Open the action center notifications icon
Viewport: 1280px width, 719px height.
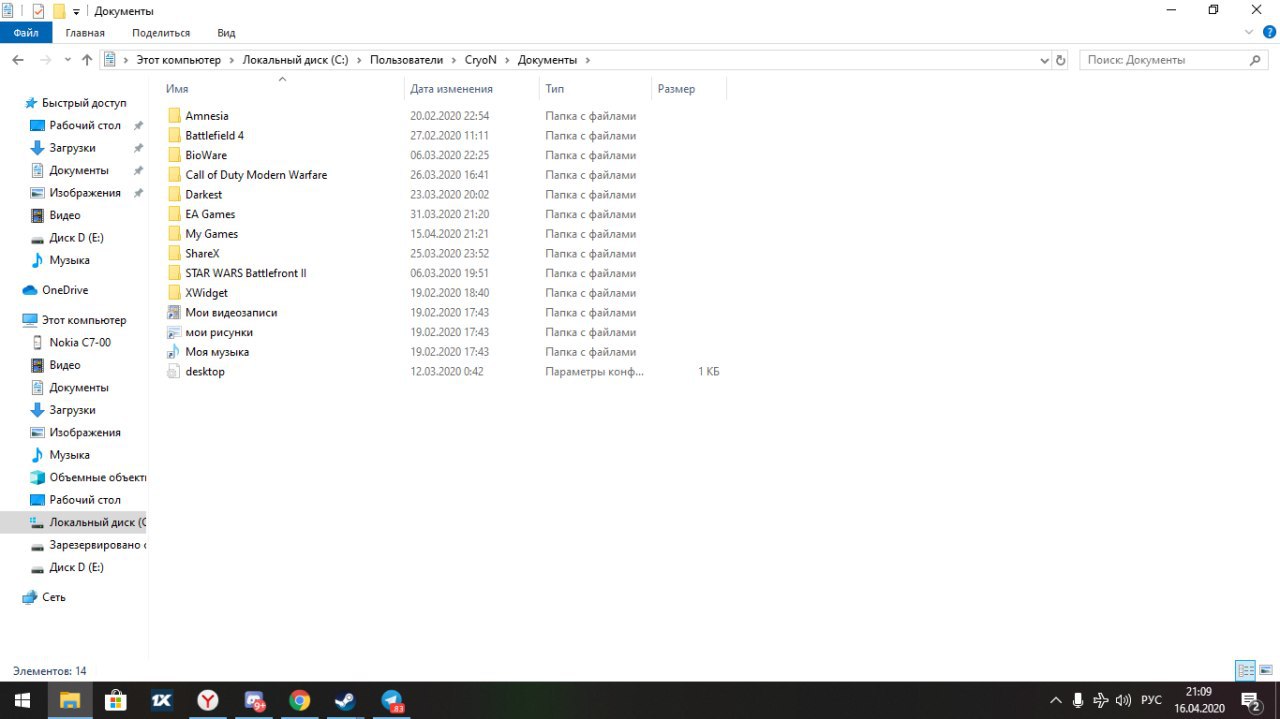point(1250,700)
